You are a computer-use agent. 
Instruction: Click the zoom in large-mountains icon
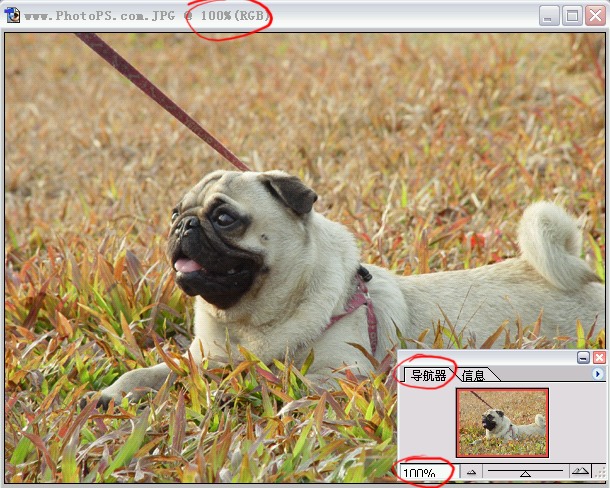click(580, 471)
